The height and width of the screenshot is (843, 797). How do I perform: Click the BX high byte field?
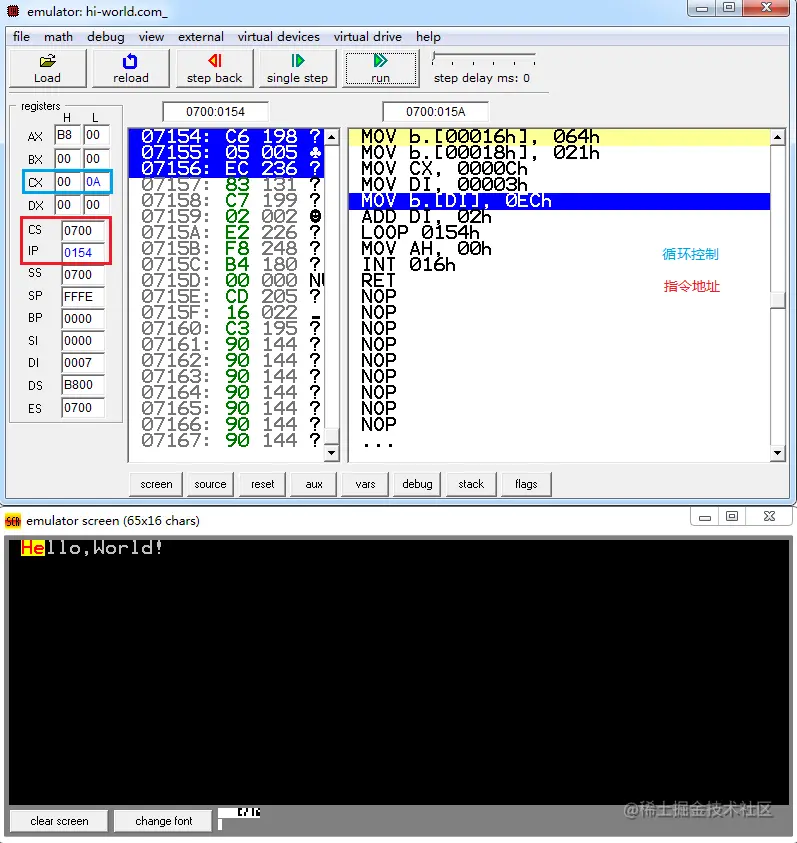tap(67, 159)
